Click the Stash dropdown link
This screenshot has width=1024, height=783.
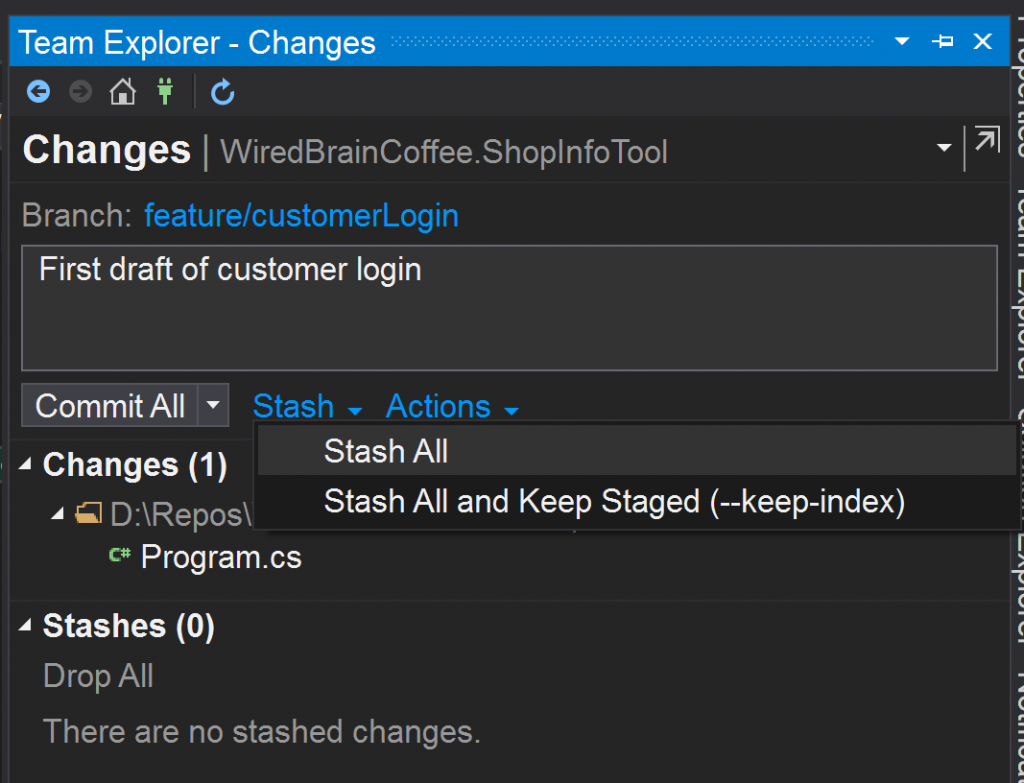(307, 406)
